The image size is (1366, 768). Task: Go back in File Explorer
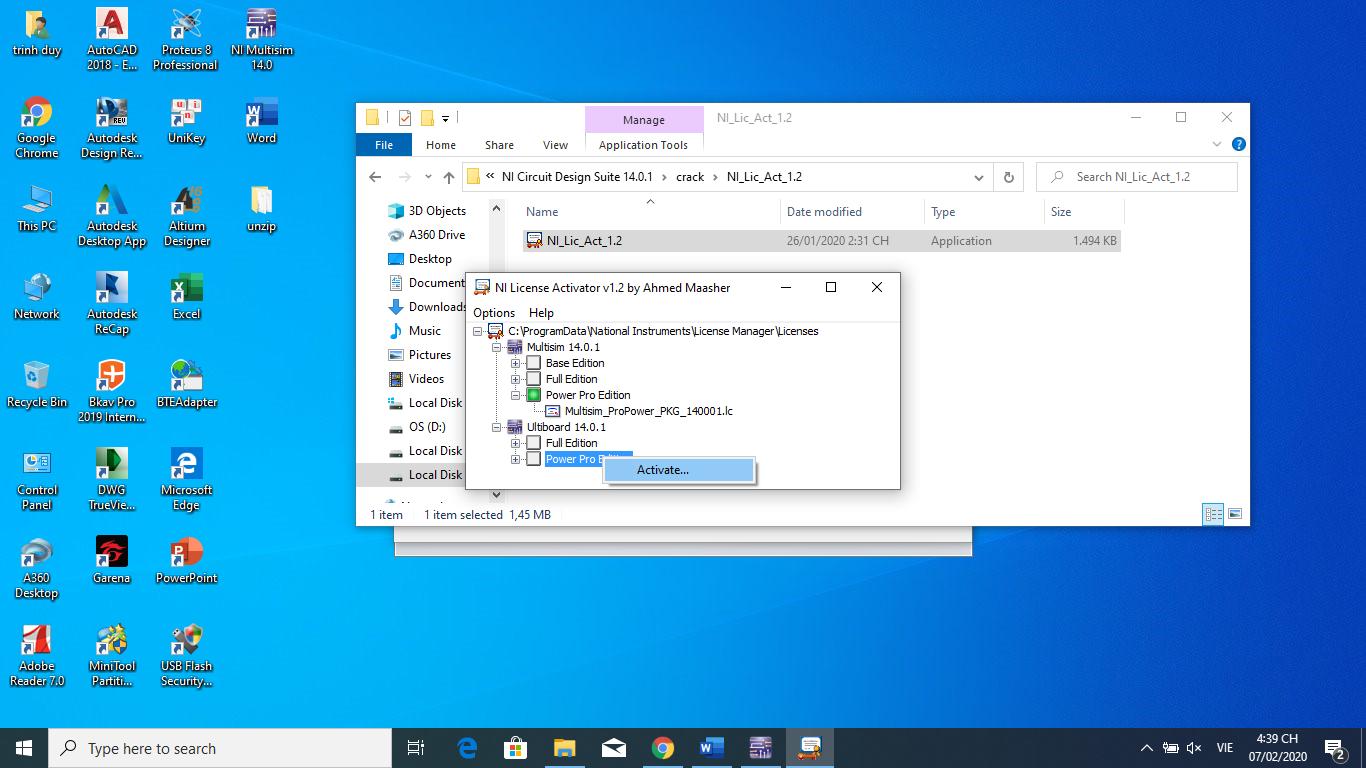point(375,177)
